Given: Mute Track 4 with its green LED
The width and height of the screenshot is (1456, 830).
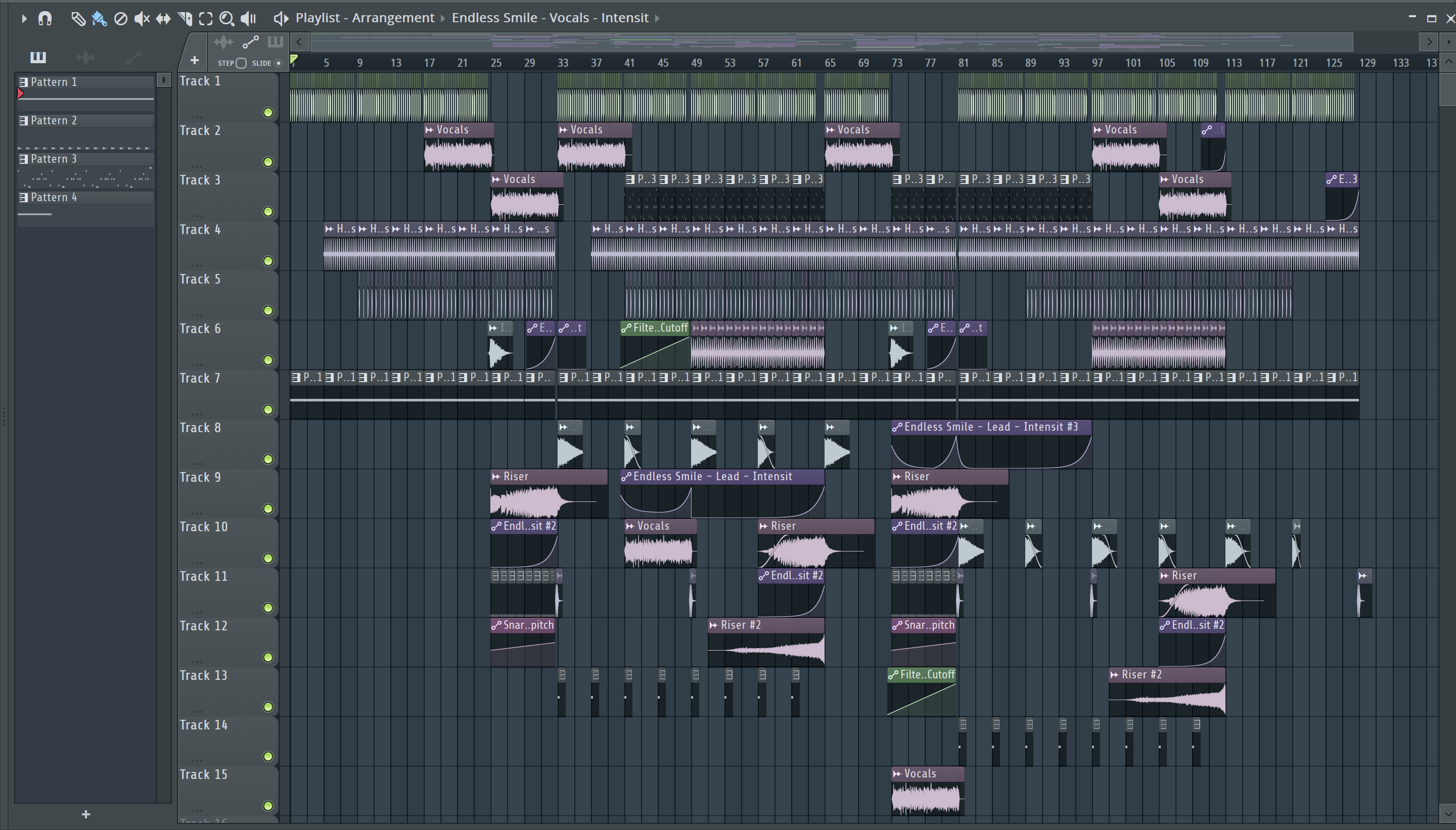Looking at the screenshot, I should click(x=268, y=262).
